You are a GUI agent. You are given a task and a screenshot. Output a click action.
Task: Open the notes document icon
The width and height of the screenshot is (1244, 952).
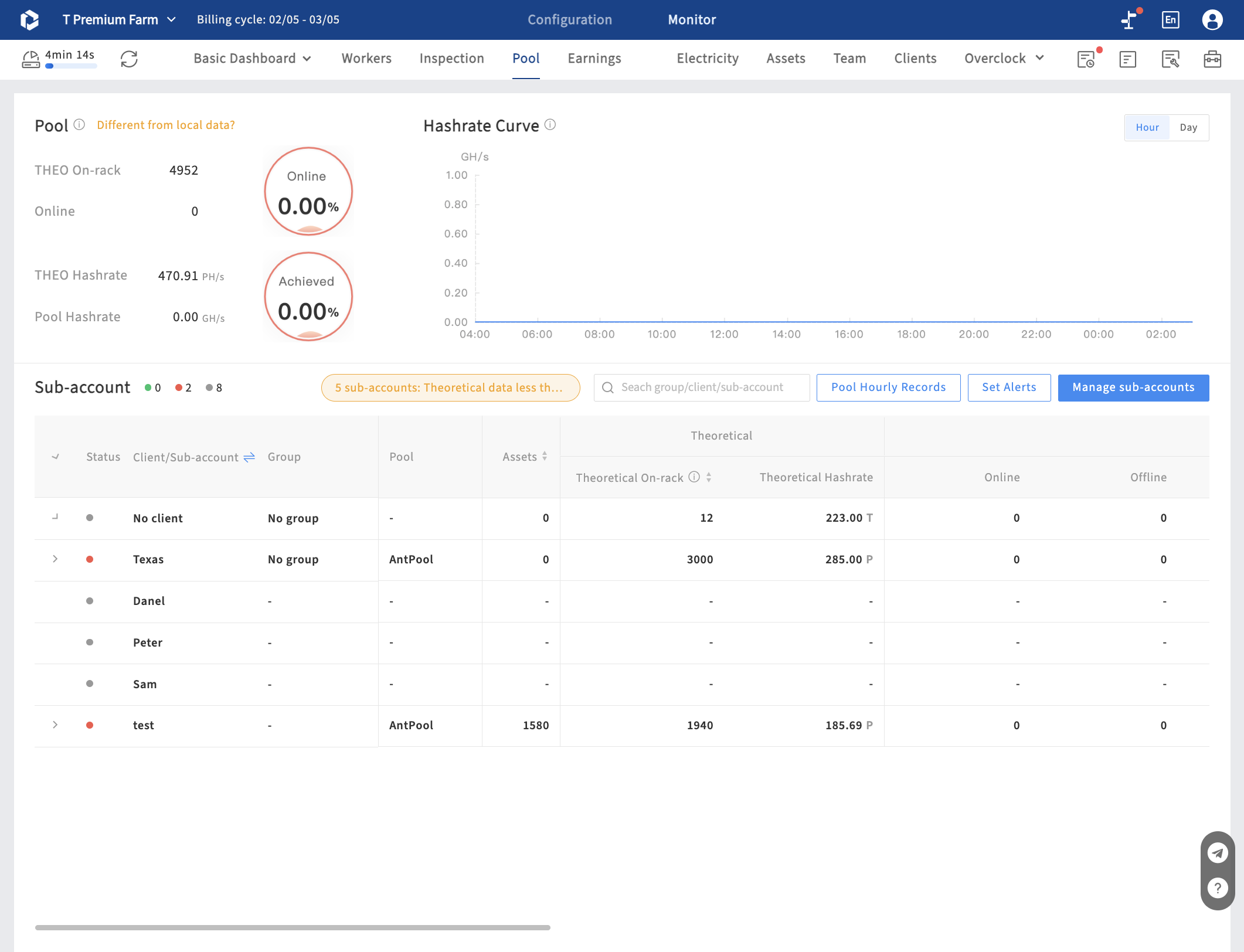[x=1127, y=59]
